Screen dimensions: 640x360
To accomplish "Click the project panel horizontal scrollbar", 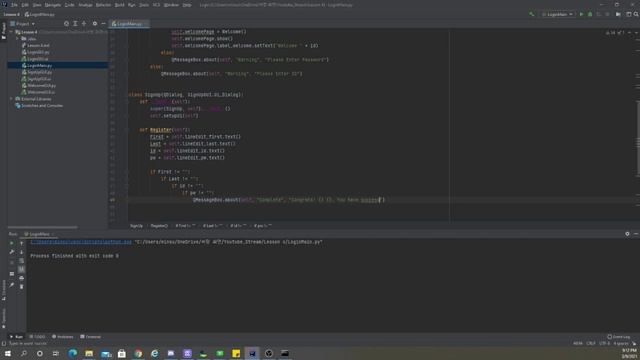I will (x=42, y=227).
